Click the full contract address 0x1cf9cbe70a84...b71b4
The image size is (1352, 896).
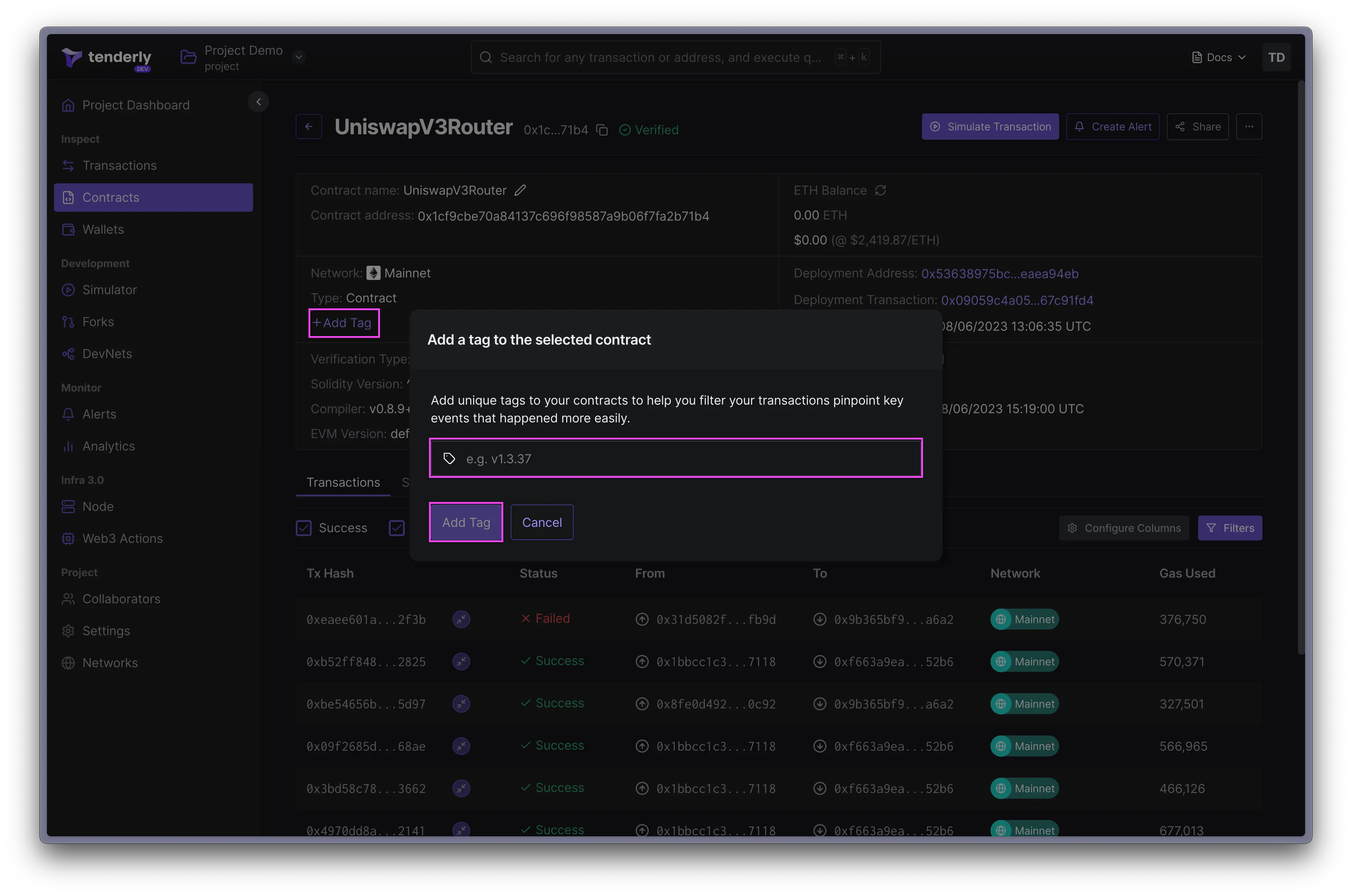click(563, 216)
